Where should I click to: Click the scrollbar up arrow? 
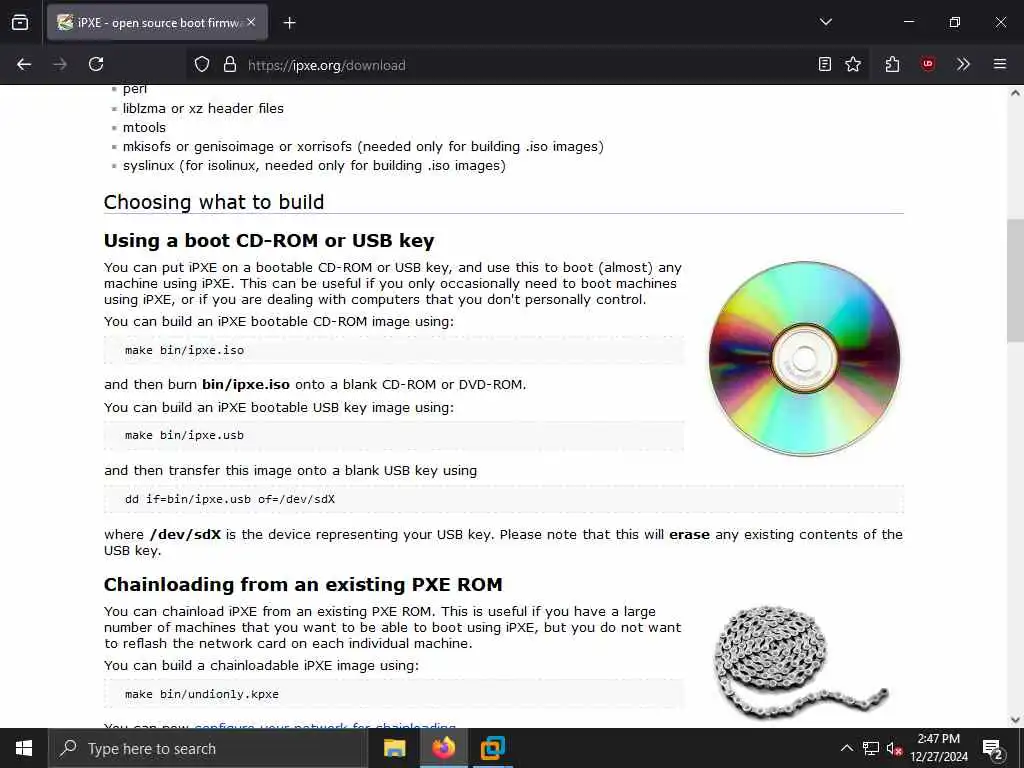point(1015,93)
